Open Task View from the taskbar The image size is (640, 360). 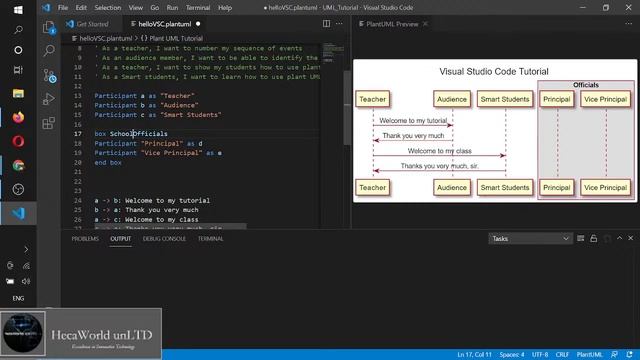click(x=18, y=70)
